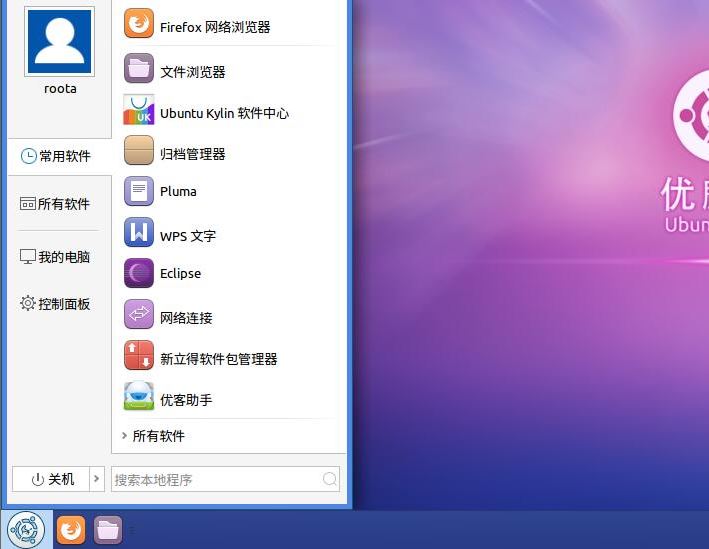The image size is (709, 549).
Task: Open 我的电脑 from sidebar
Action: point(55,257)
